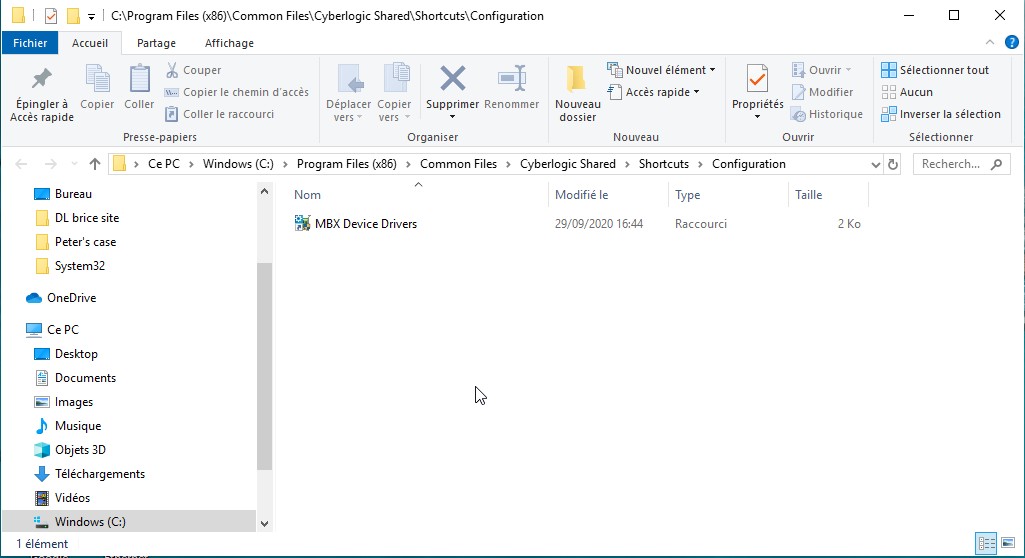Click Aucun to deselect all
Screen dimensions: 1025x558
[907, 92]
